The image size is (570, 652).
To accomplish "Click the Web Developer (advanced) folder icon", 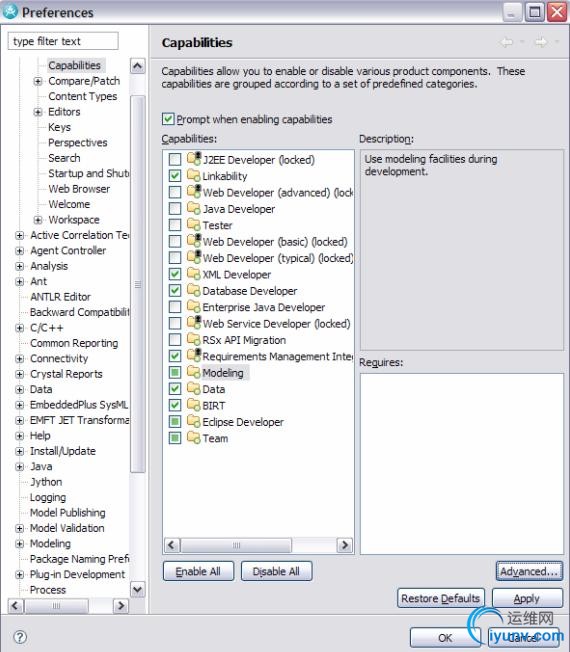I will (x=194, y=192).
